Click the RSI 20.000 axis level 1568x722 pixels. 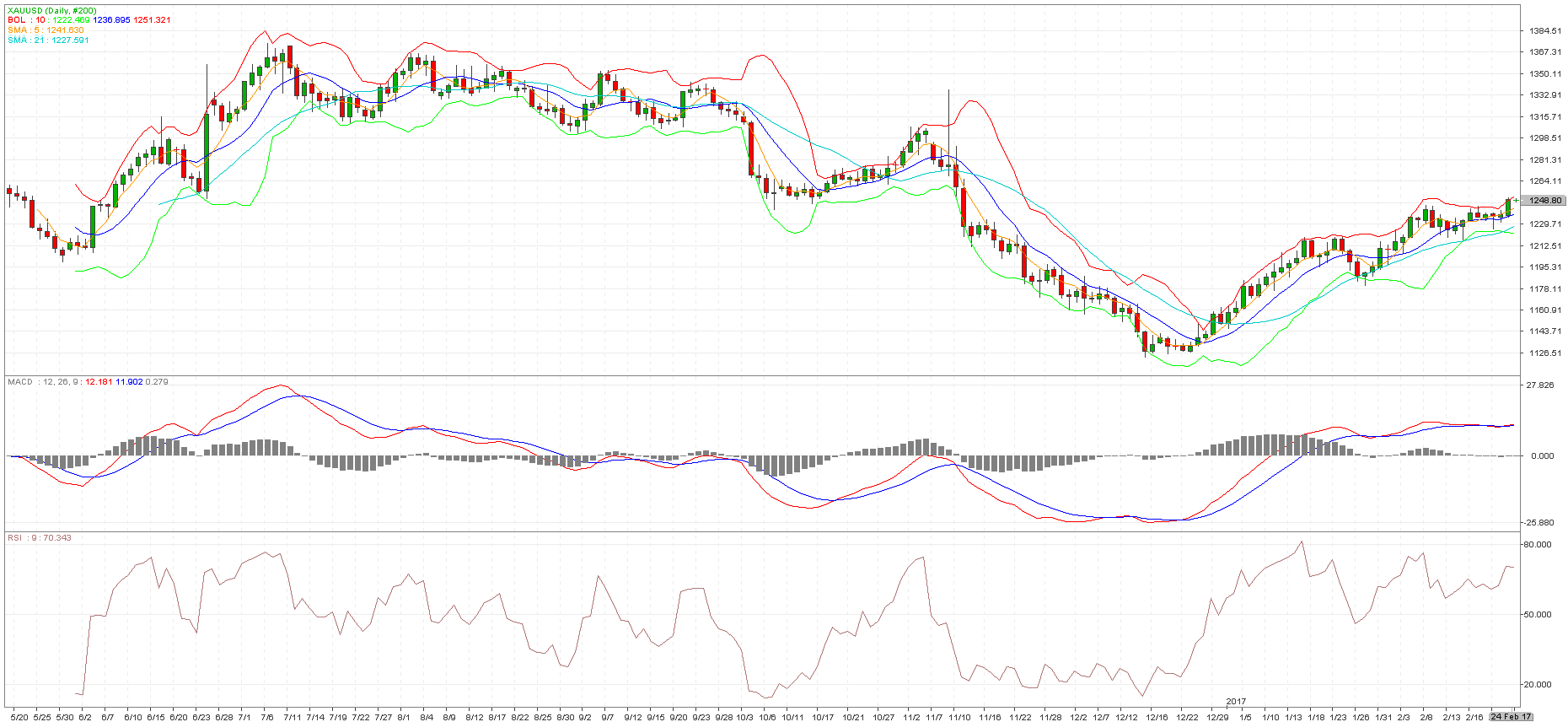(1537, 685)
